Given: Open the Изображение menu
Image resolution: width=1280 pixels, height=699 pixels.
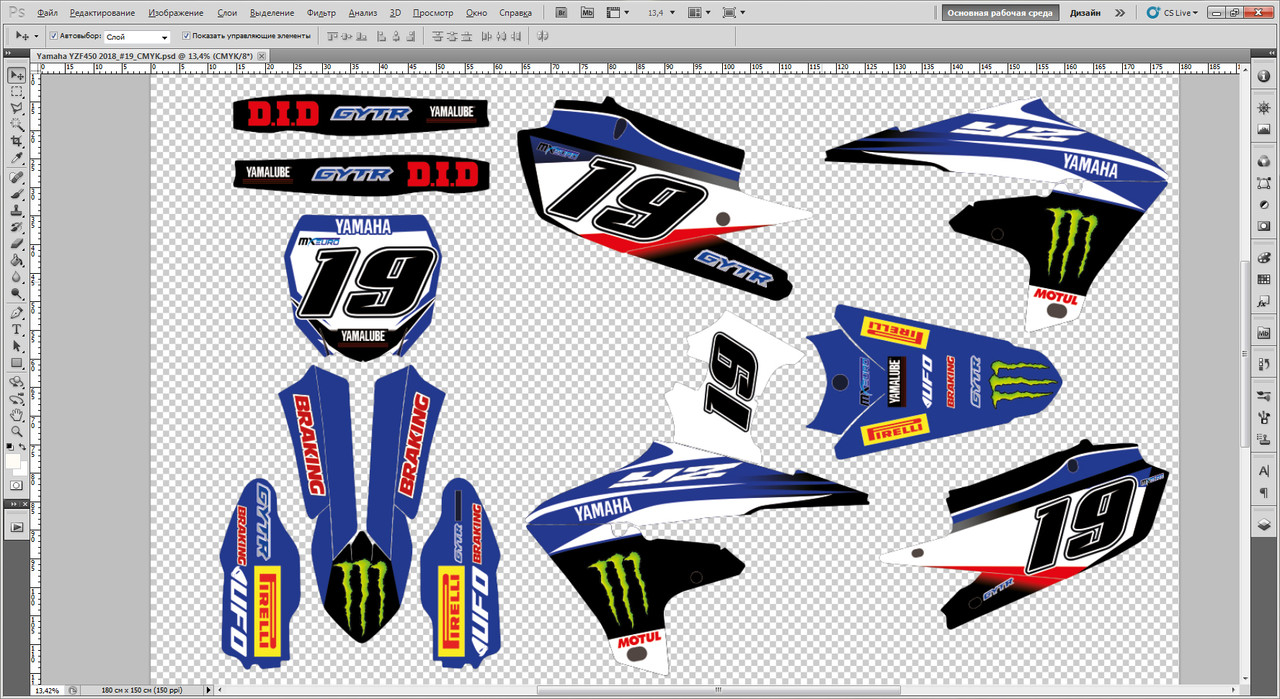Looking at the screenshot, I should coord(176,13).
